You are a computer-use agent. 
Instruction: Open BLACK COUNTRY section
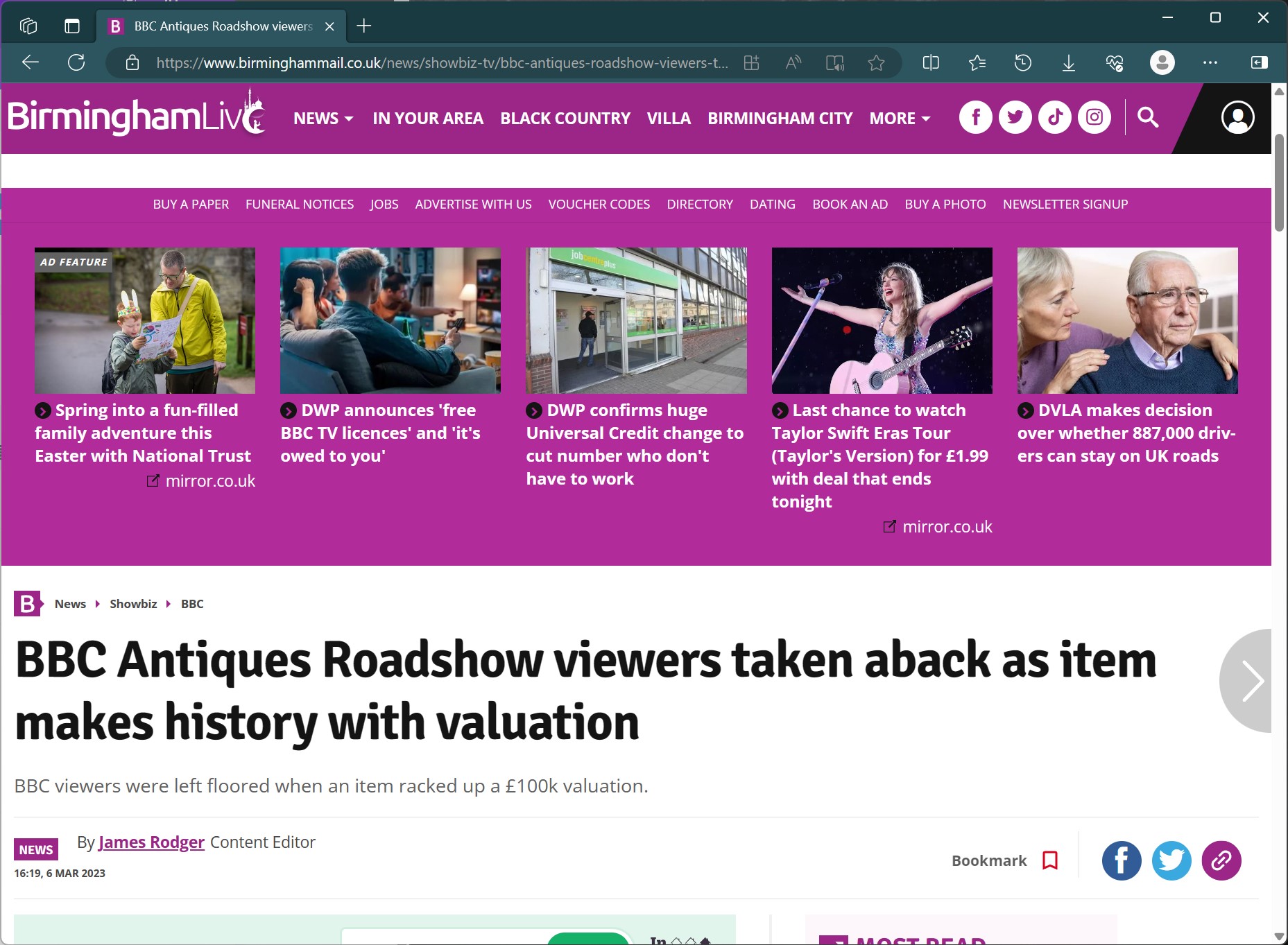[x=565, y=119]
